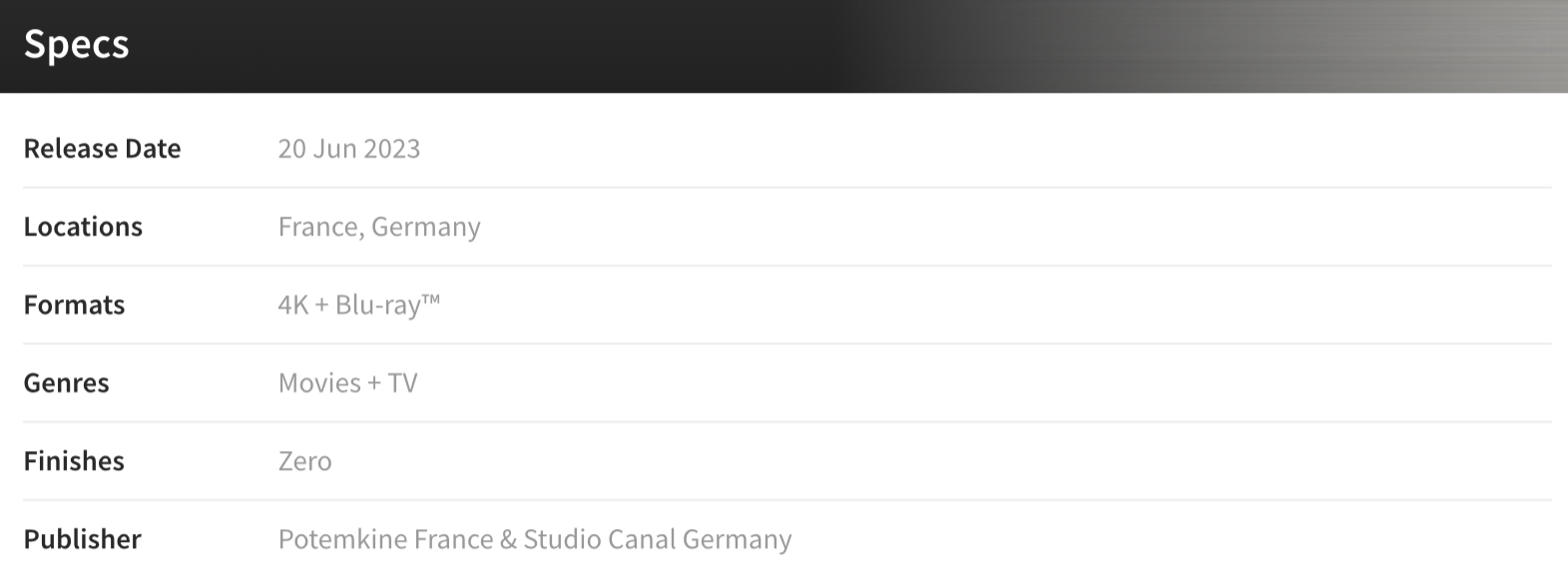This screenshot has width=1568, height=580.
Task: Select the Finishes label
Action: 74,460
